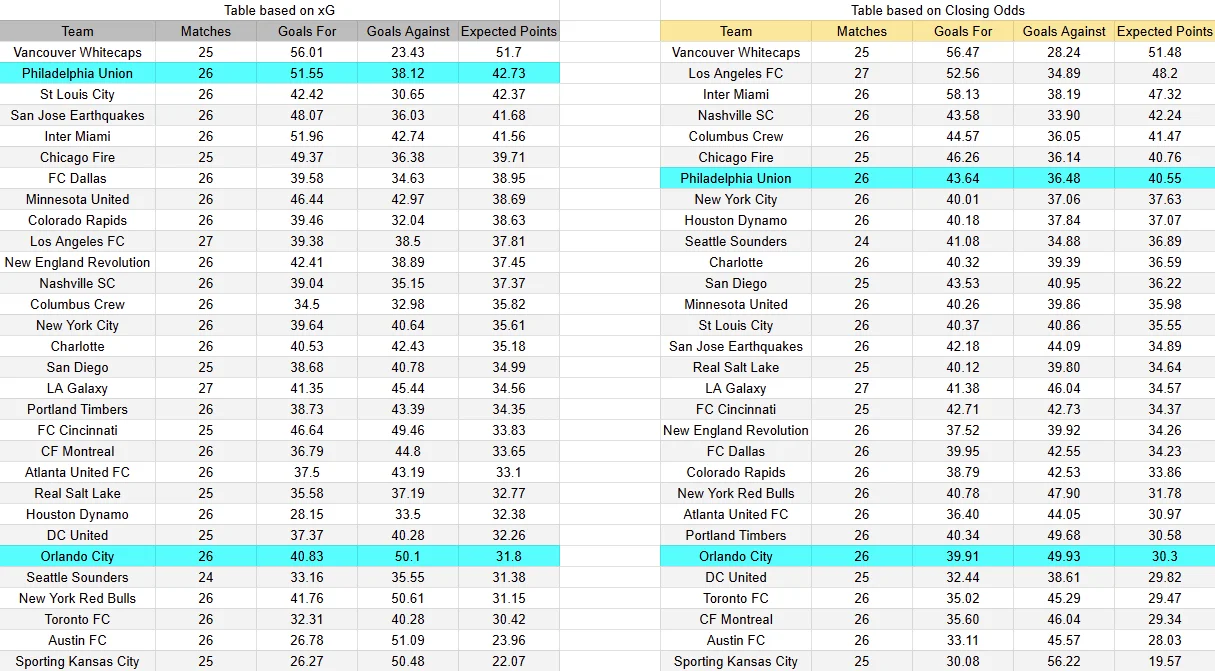Screen dimensions: 1215x671
Task: Select the gray 'Team' header cell
Action: 77,31
